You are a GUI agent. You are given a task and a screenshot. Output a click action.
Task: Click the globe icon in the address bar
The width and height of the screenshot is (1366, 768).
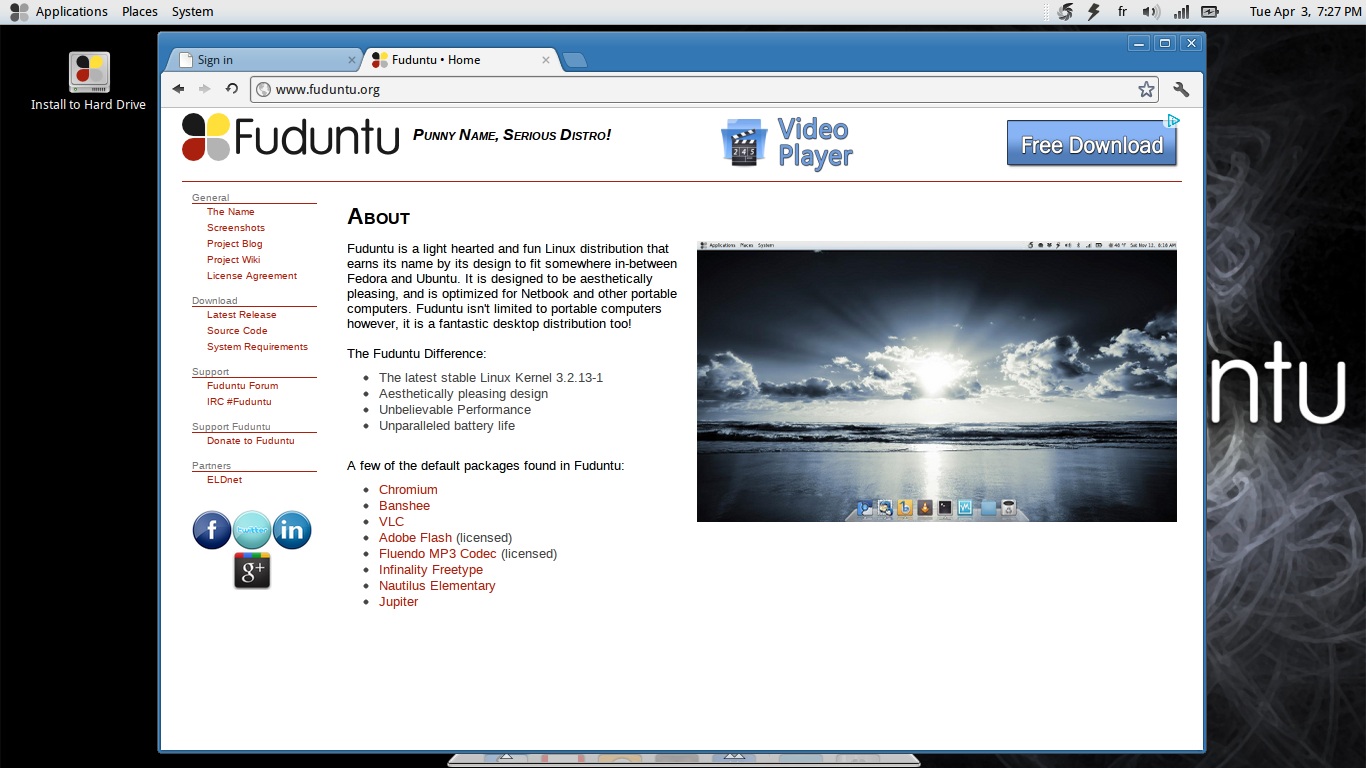264,89
